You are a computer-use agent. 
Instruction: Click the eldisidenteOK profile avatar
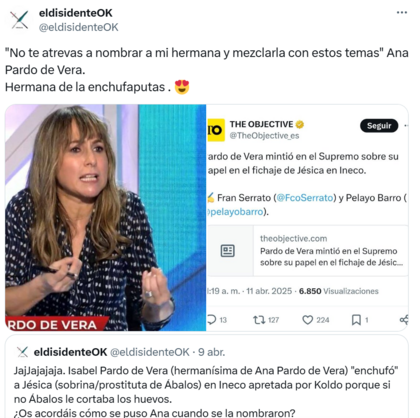19,20
